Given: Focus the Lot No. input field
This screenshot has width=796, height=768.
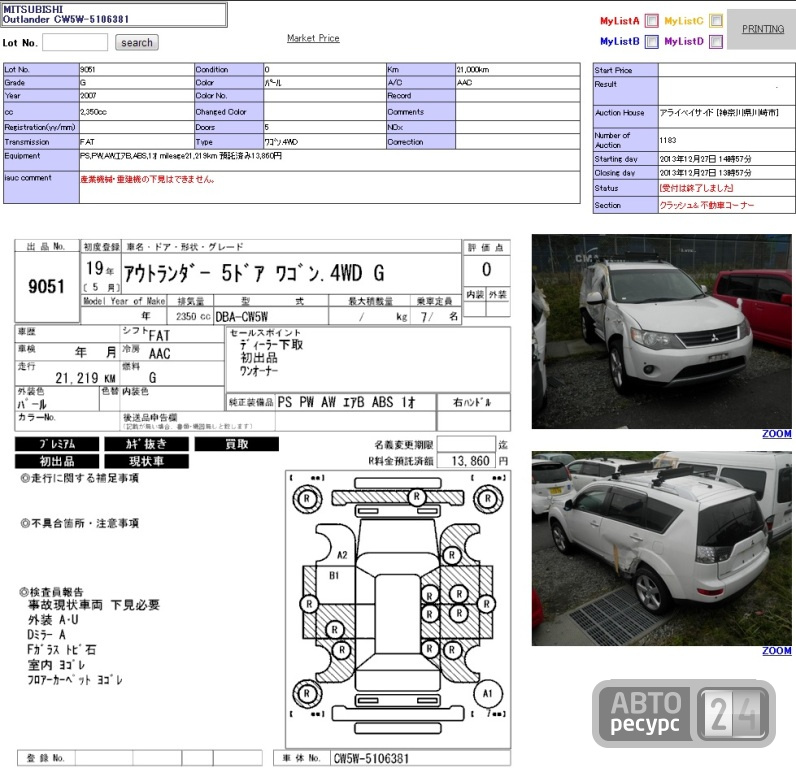Looking at the screenshot, I should tap(75, 42).
